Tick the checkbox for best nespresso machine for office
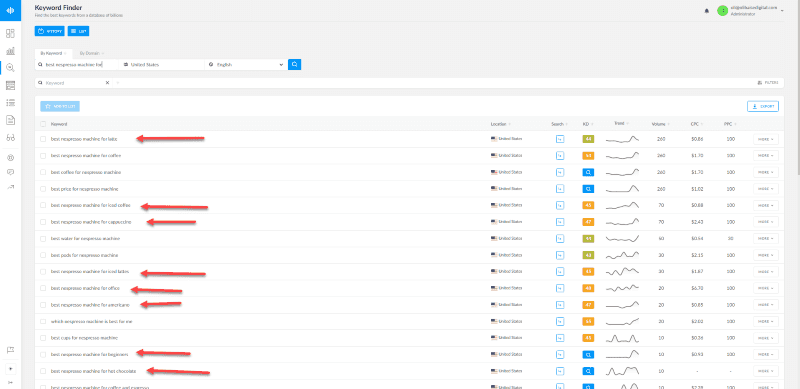Viewport: 800px width, 389px height. click(x=43, y=288)
